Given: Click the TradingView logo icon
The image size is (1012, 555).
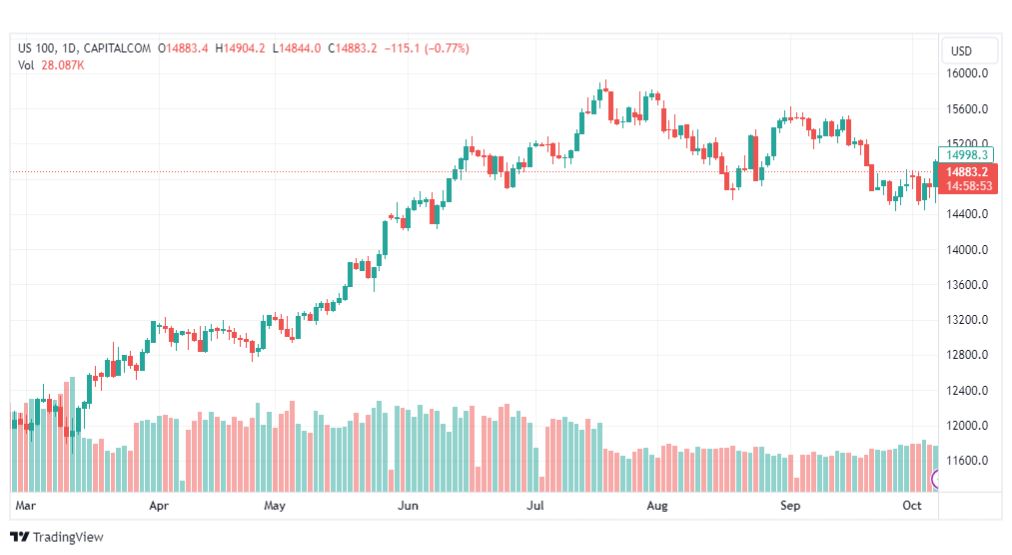Looking at the screenshot, I should click(x=19, y=537).
